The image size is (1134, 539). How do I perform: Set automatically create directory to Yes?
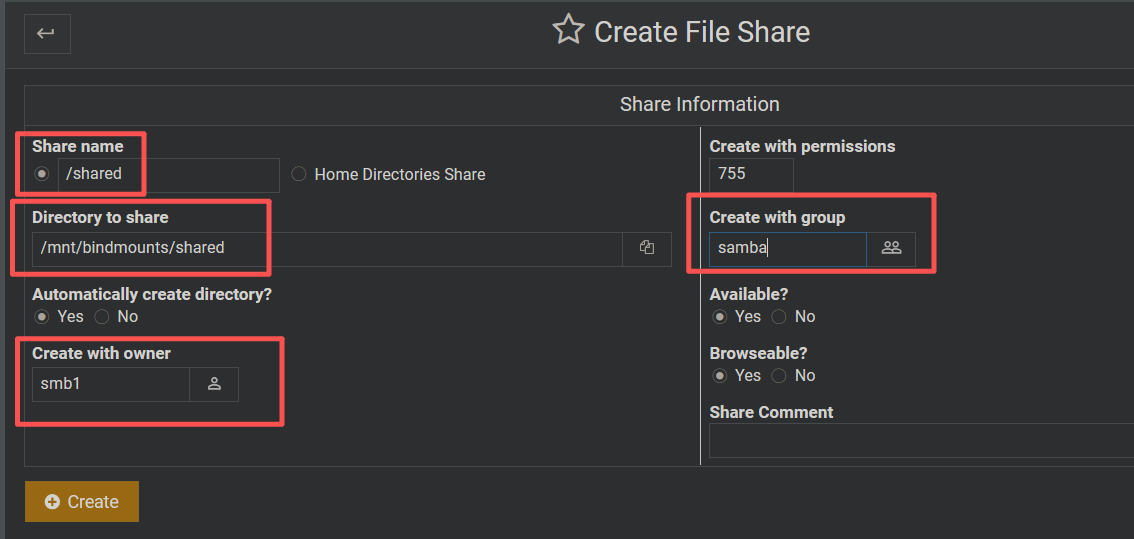coord(42,317)
